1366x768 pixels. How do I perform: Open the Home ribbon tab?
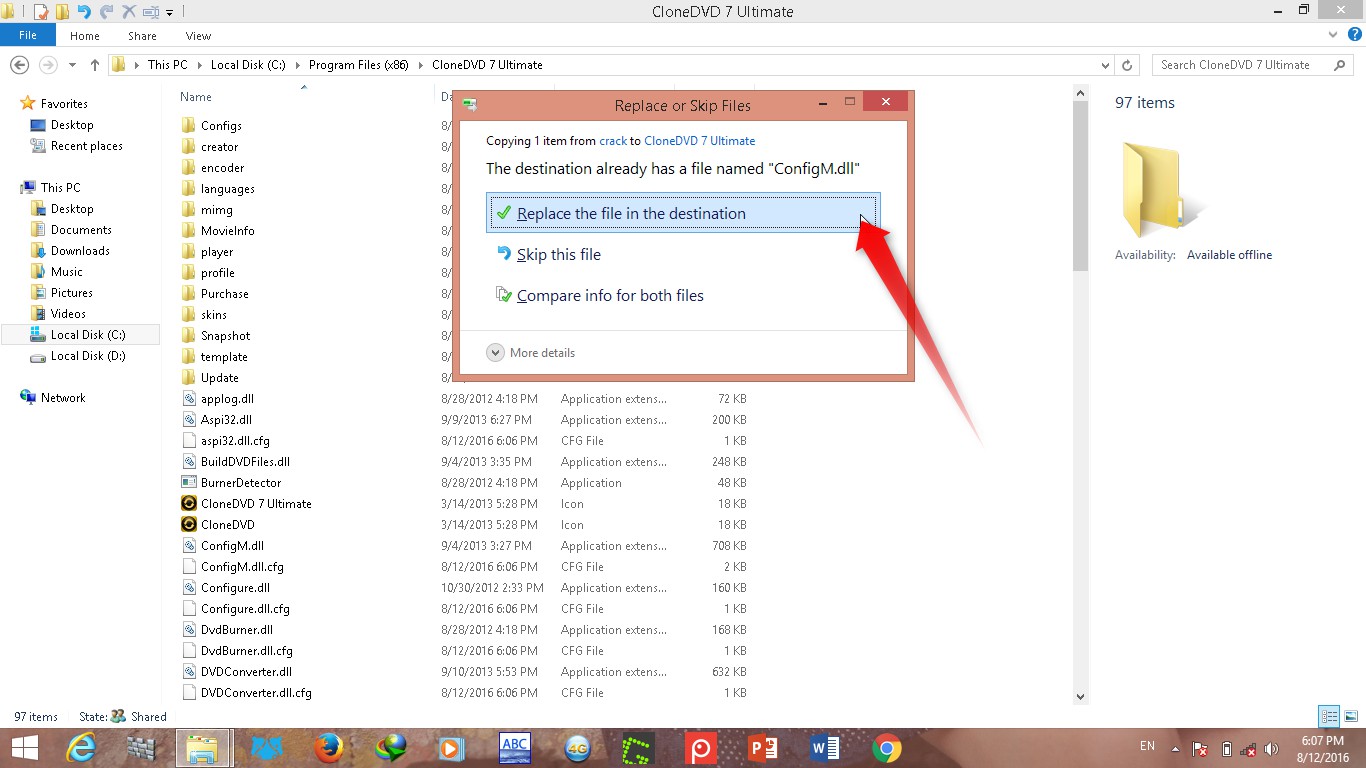85,36
